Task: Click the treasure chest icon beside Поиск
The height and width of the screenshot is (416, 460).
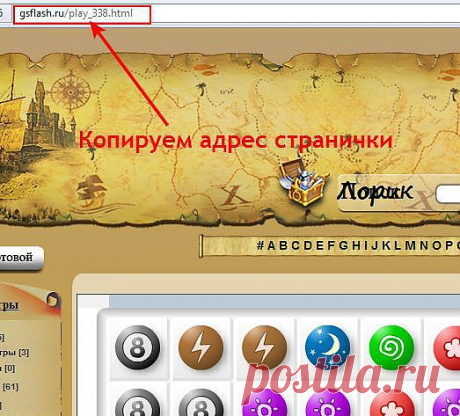Action: 304,182
